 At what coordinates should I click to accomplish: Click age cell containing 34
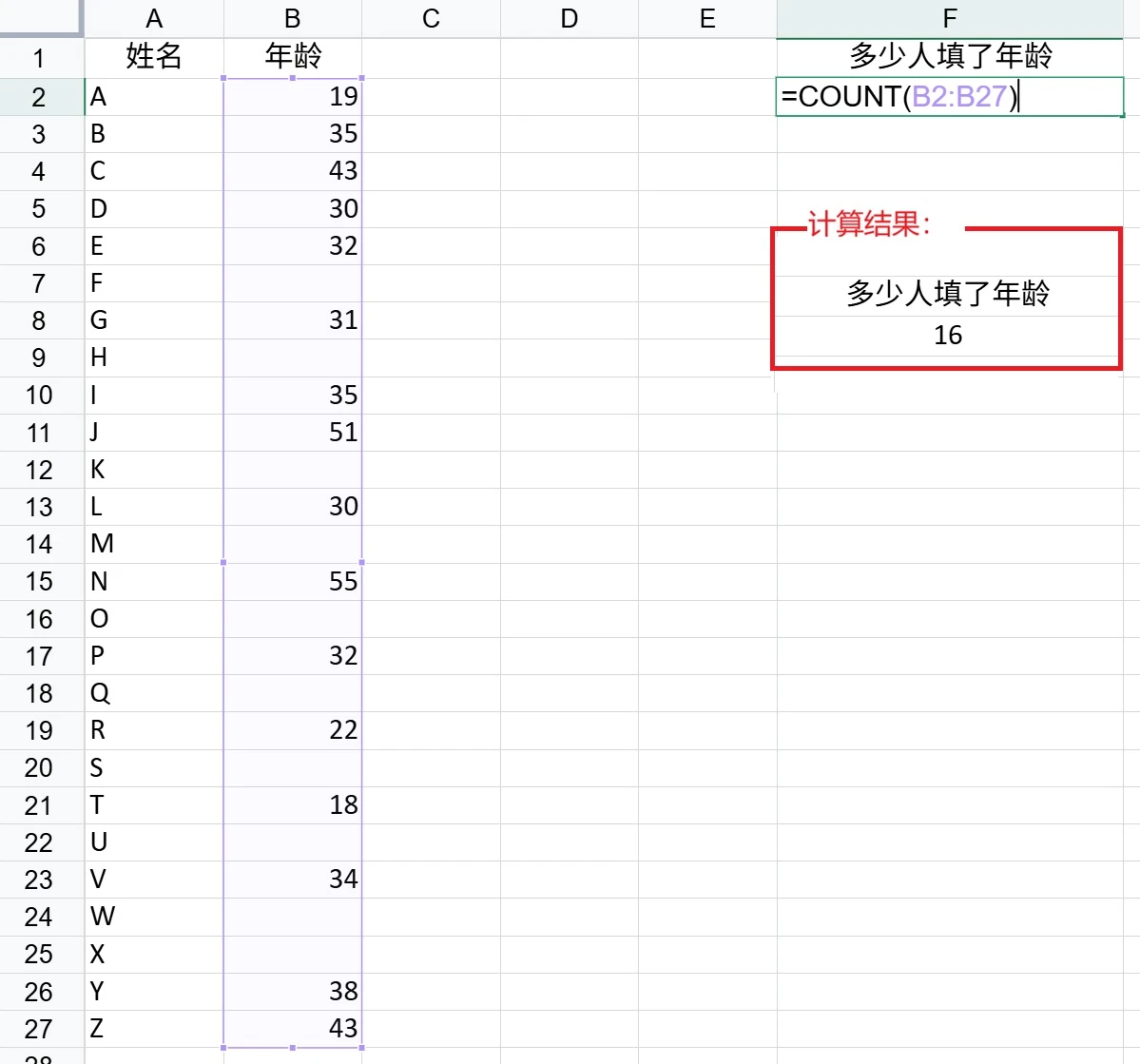click(292, 880)
